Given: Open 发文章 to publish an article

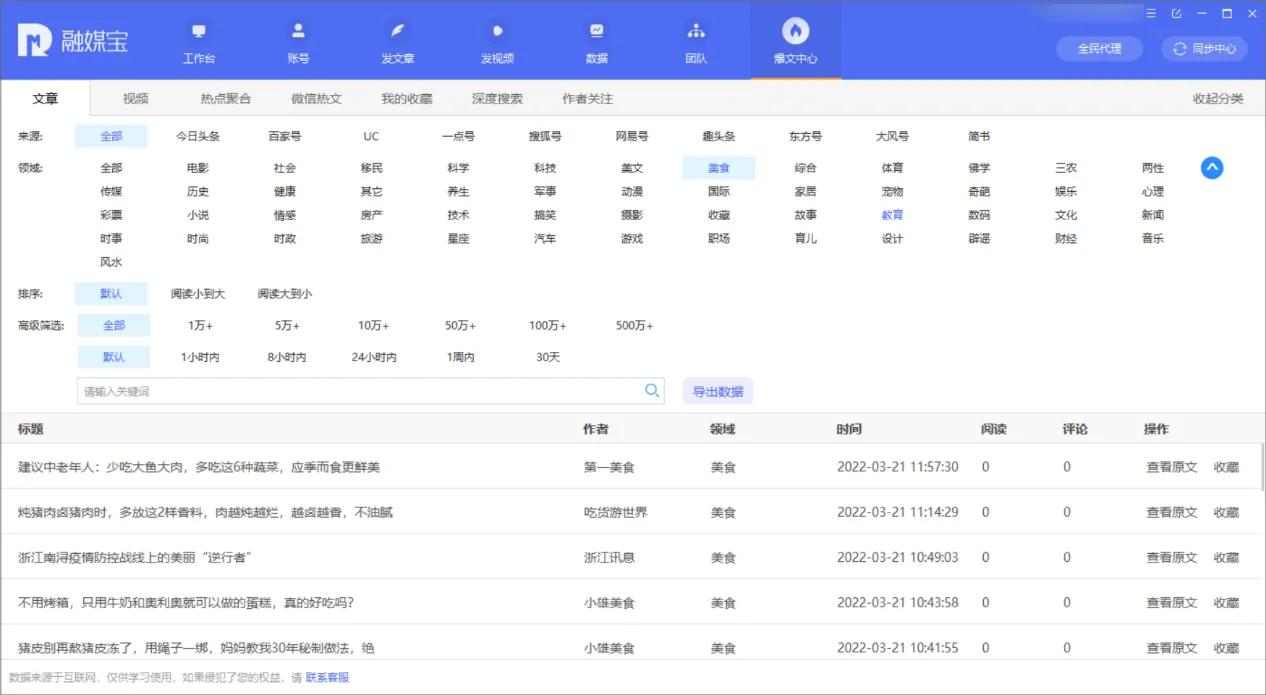Looking at the screenshot, I should point(397,40).
